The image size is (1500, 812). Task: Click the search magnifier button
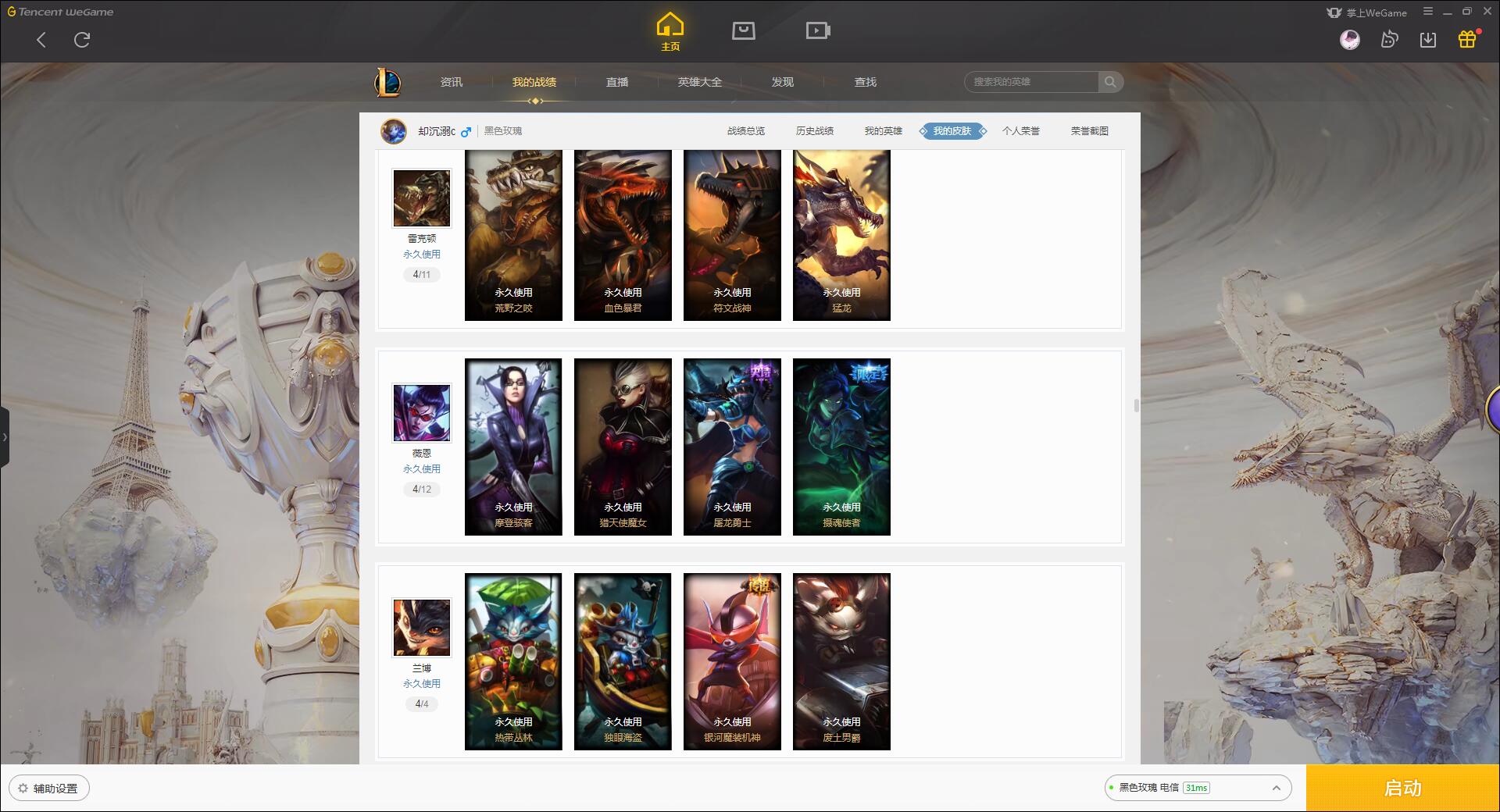[x=1110, y=82]
